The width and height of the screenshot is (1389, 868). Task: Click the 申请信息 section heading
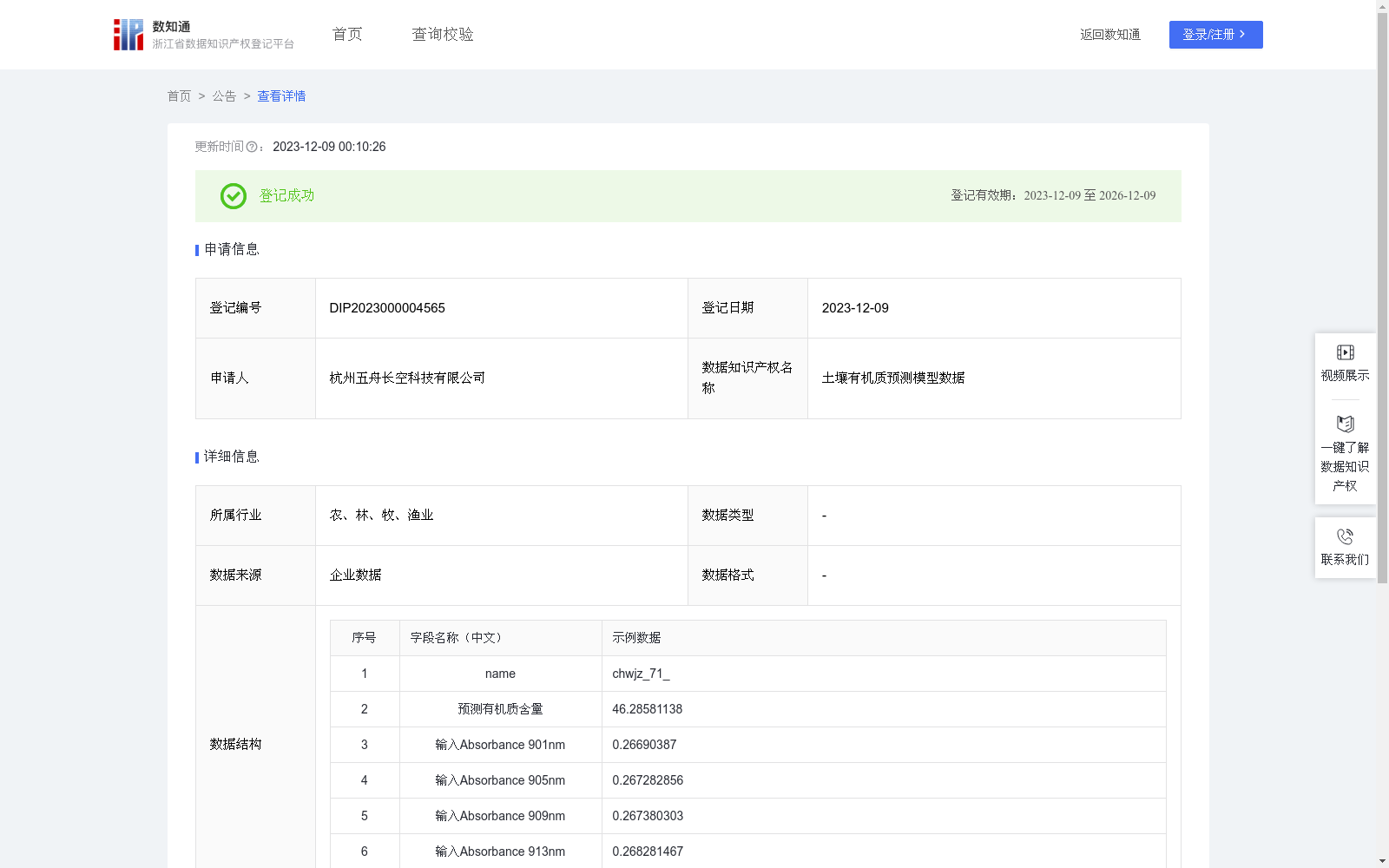[x=232, y=250]
